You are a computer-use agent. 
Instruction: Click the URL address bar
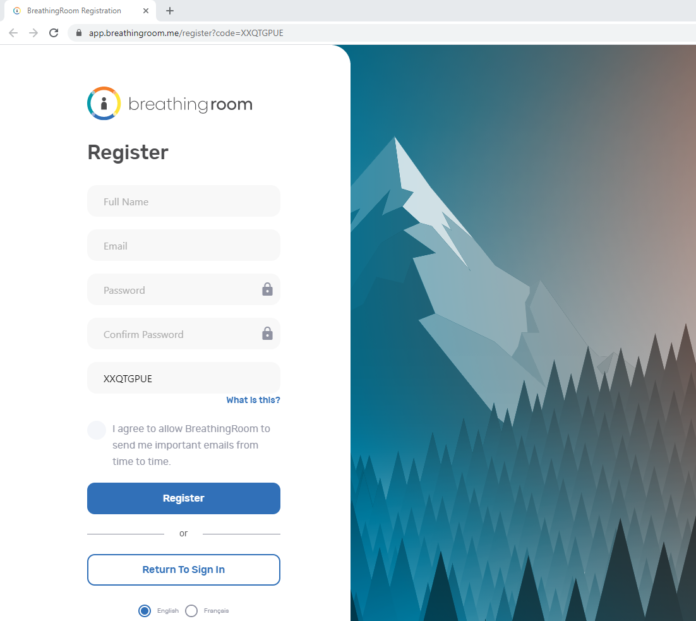(x=382, y=33)
